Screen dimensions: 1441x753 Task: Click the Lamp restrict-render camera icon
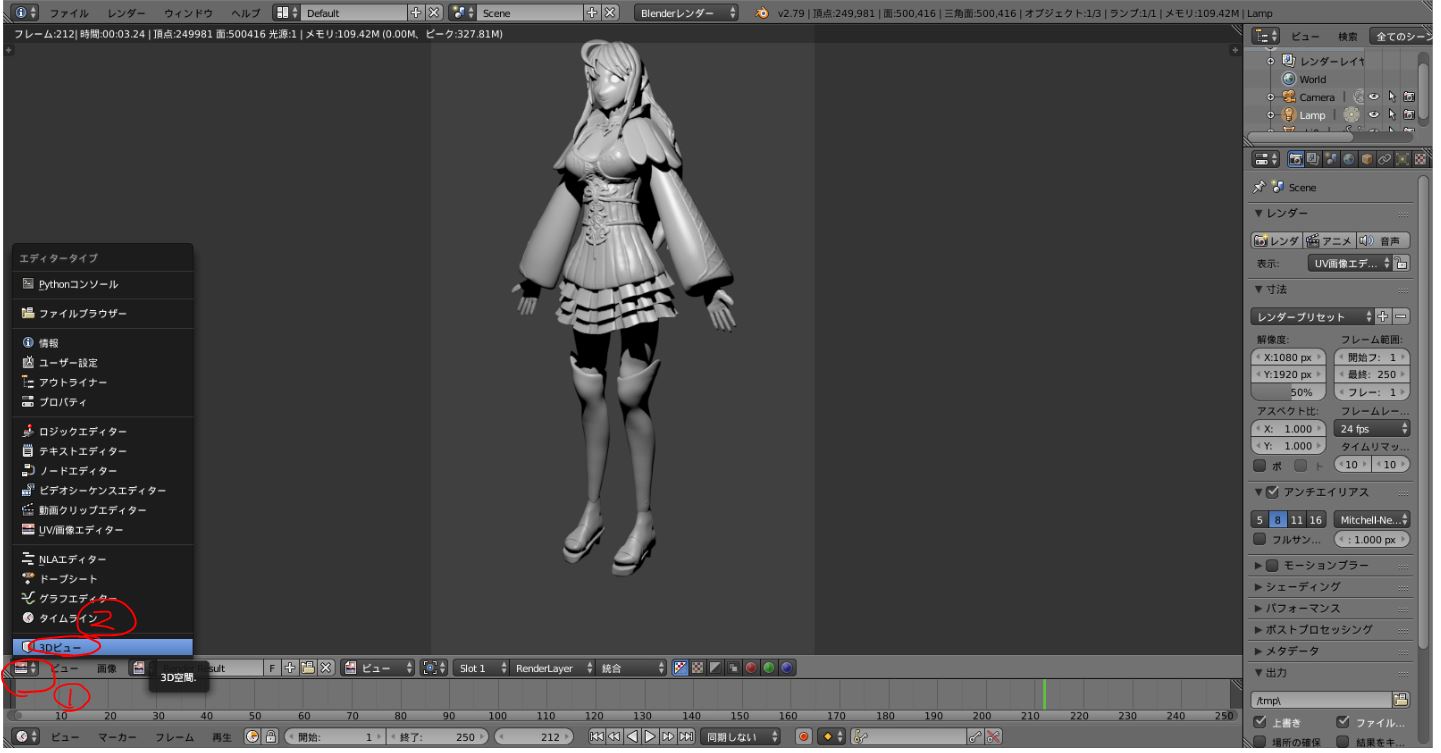pos(1409,115)
